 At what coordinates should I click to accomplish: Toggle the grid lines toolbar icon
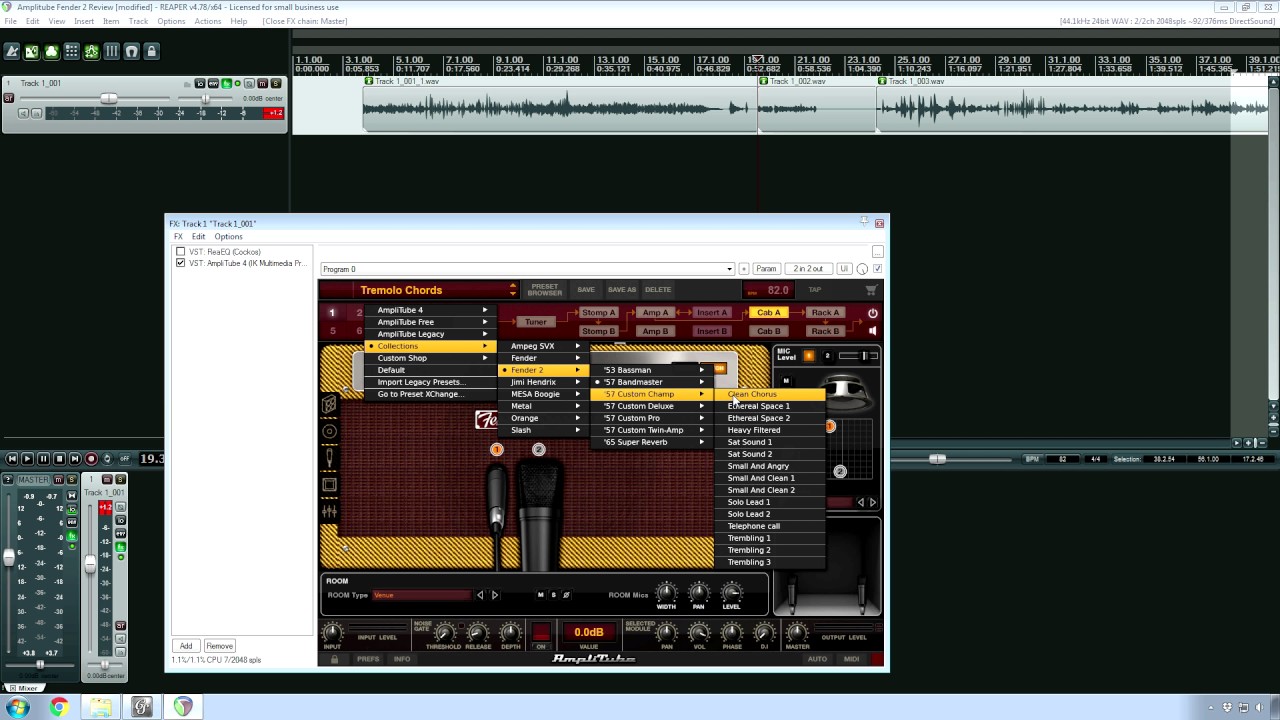112,51
